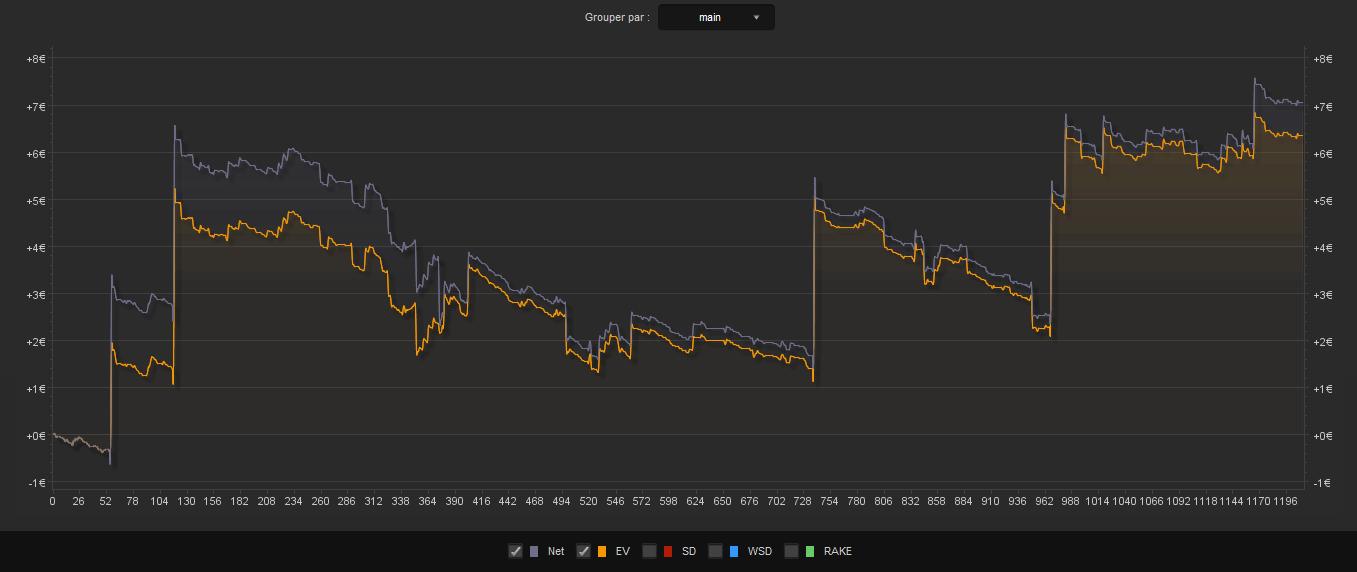Open the 'Grouper par' main dropdown
Image resolution: width=1357 pixels, height=572 pixels.
tap(716, 17)
